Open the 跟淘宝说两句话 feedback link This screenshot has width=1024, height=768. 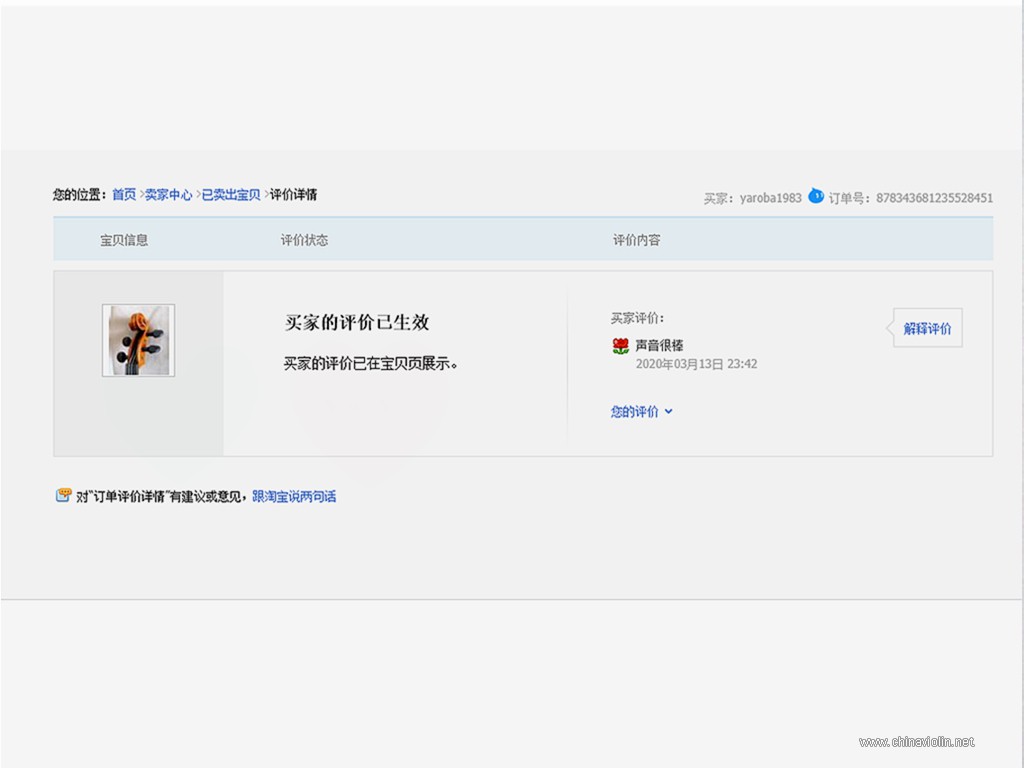[294, 496]
